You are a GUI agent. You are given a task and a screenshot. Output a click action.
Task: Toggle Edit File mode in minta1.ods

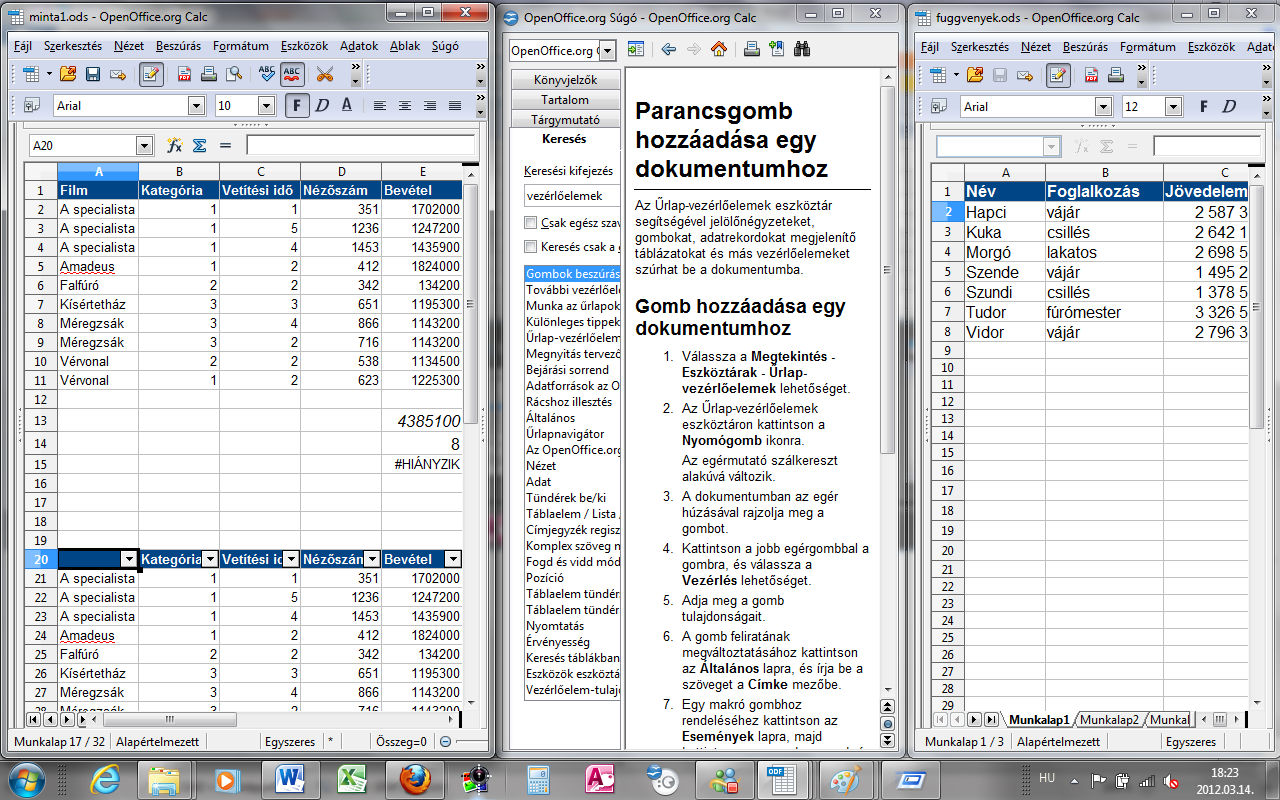151,74
